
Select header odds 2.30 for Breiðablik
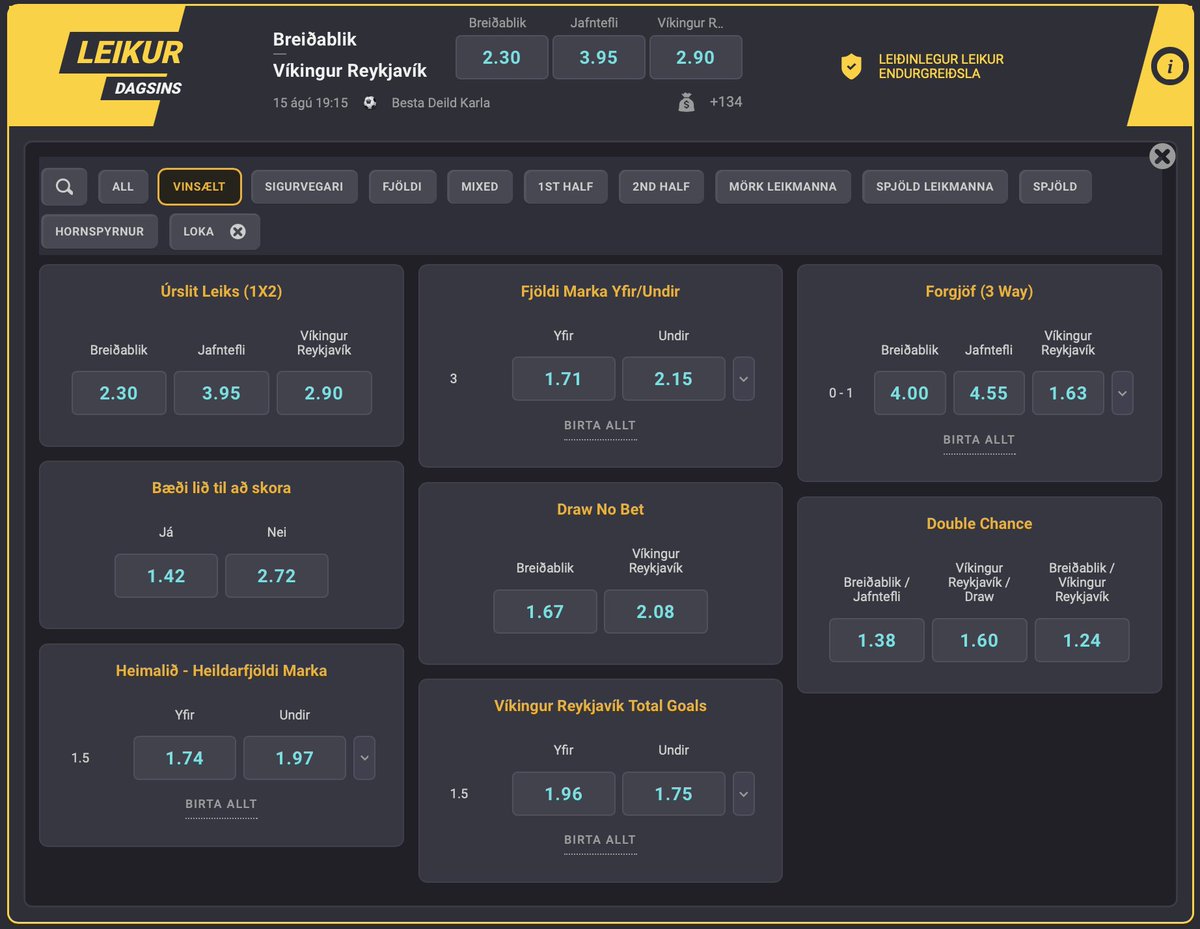[502, 57]
